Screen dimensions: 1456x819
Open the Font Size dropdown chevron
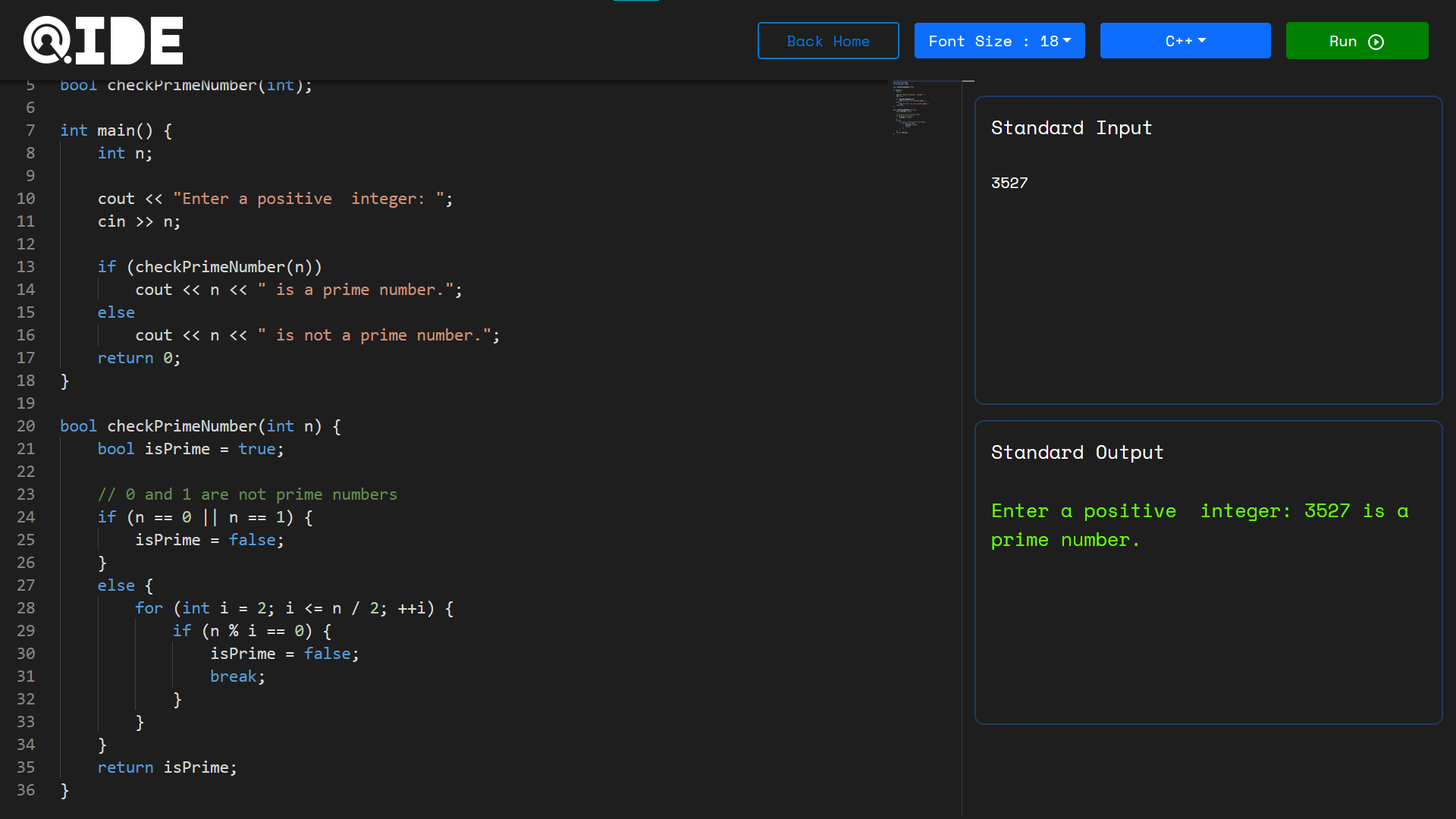[x=1068, y=41]
